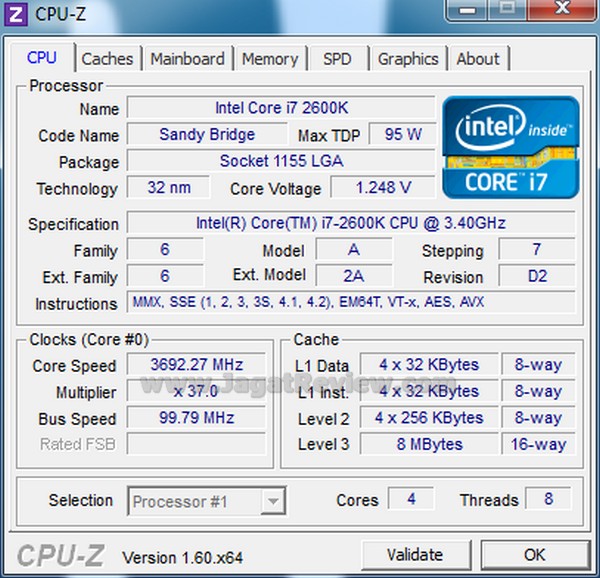Click the L1 Inst. value 4 x 32 KBytes
The height and width of the screenshot is (578, 600).
[429, 391]
